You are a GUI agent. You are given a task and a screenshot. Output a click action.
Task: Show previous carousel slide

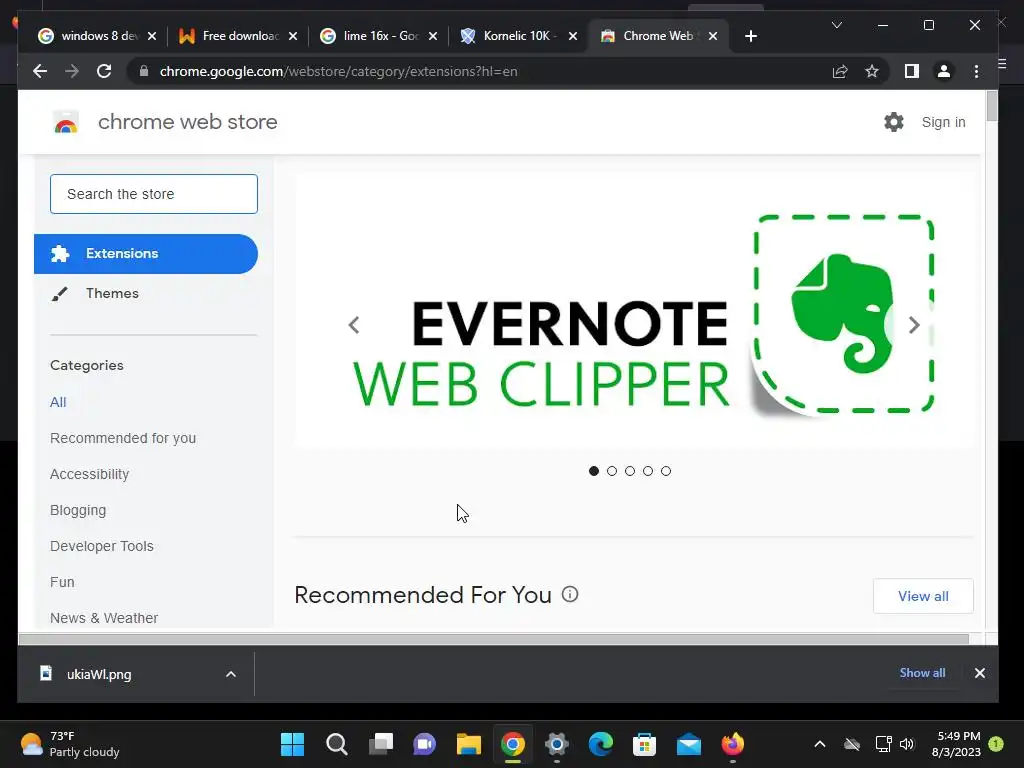click(354, 325)
